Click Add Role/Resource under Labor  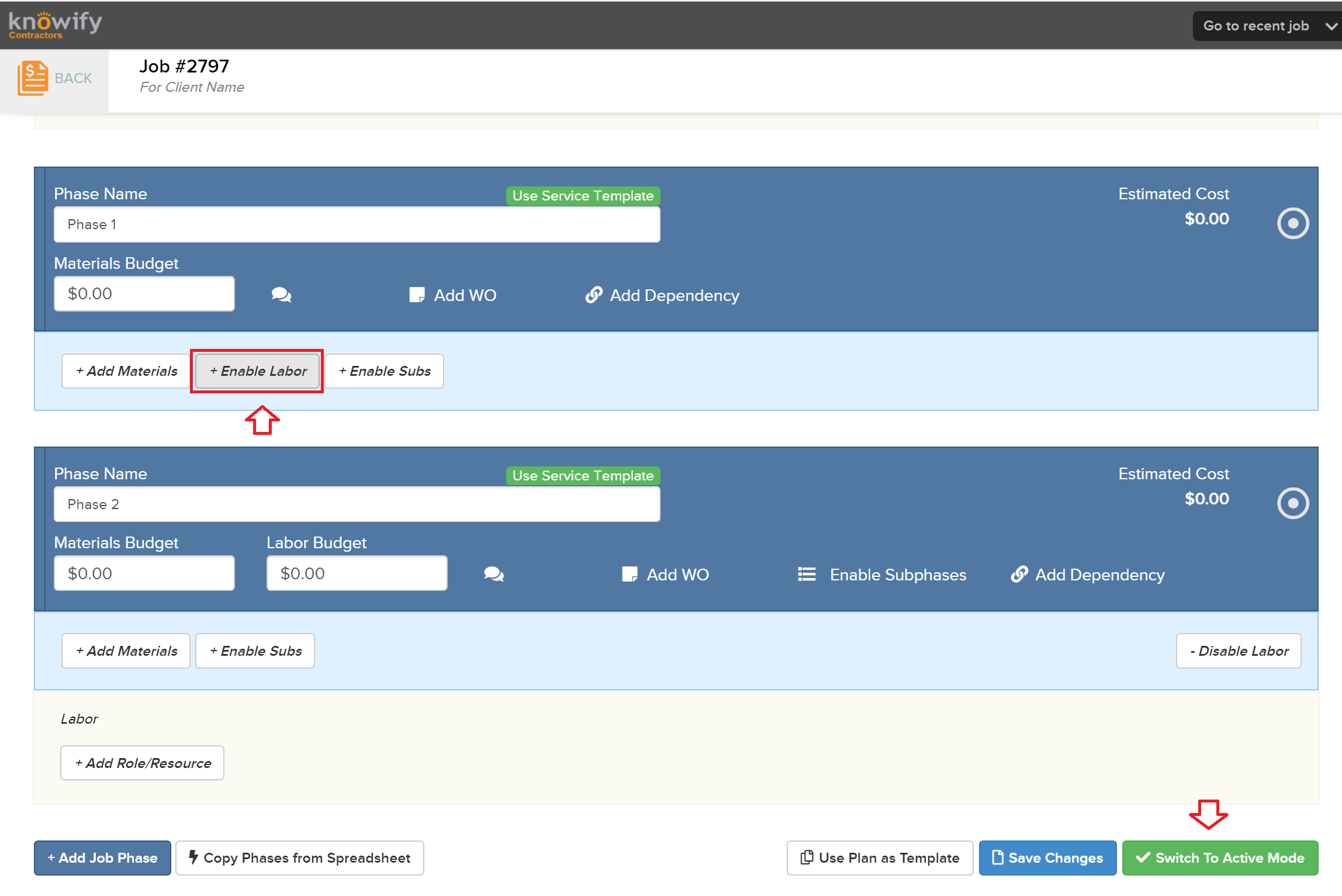[x=143, y=763]
